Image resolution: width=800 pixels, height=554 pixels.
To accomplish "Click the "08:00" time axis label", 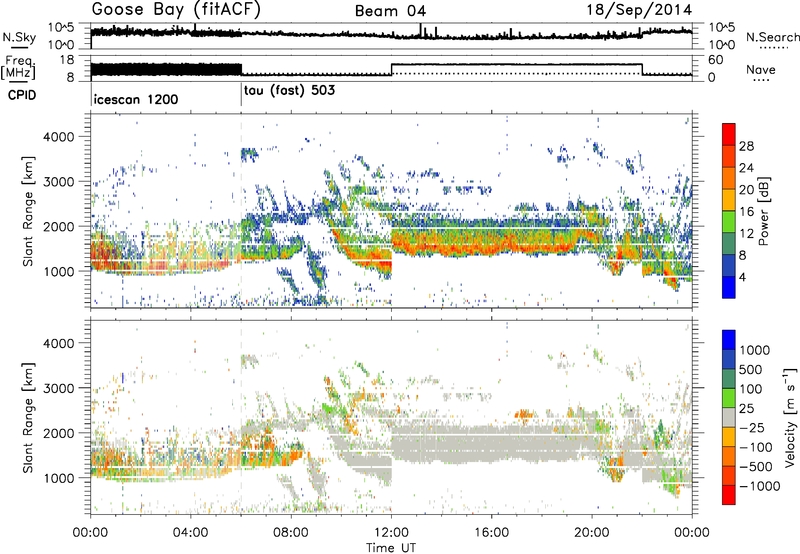I will (x=291, y=532).
